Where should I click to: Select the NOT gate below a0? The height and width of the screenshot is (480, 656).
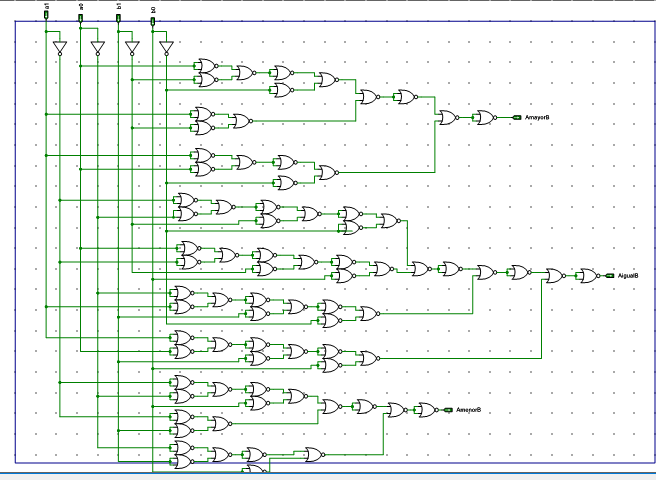pyautogui.click(x=97, y=47)
